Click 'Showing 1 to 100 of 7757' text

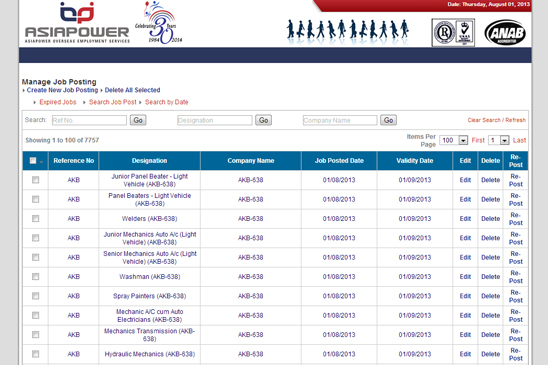click(62, 140)
